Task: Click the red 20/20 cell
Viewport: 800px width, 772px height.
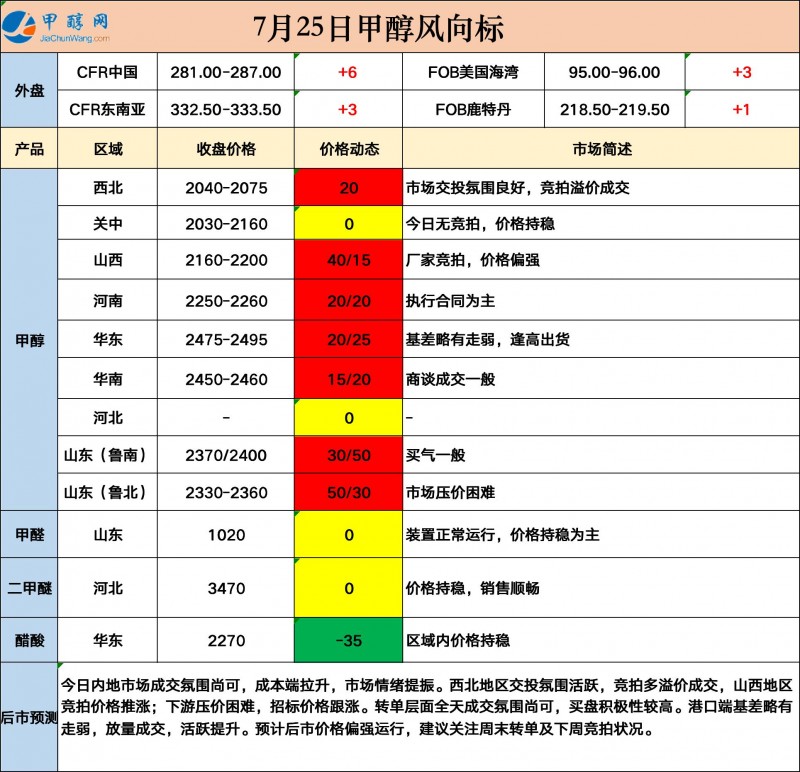Action: tap(348, 301)
